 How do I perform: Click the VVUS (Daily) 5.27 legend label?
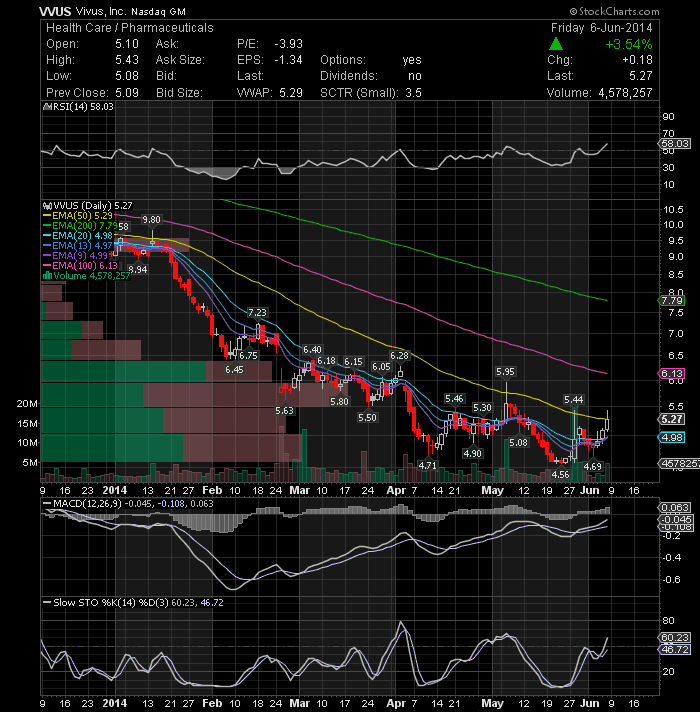coord(87,206)
